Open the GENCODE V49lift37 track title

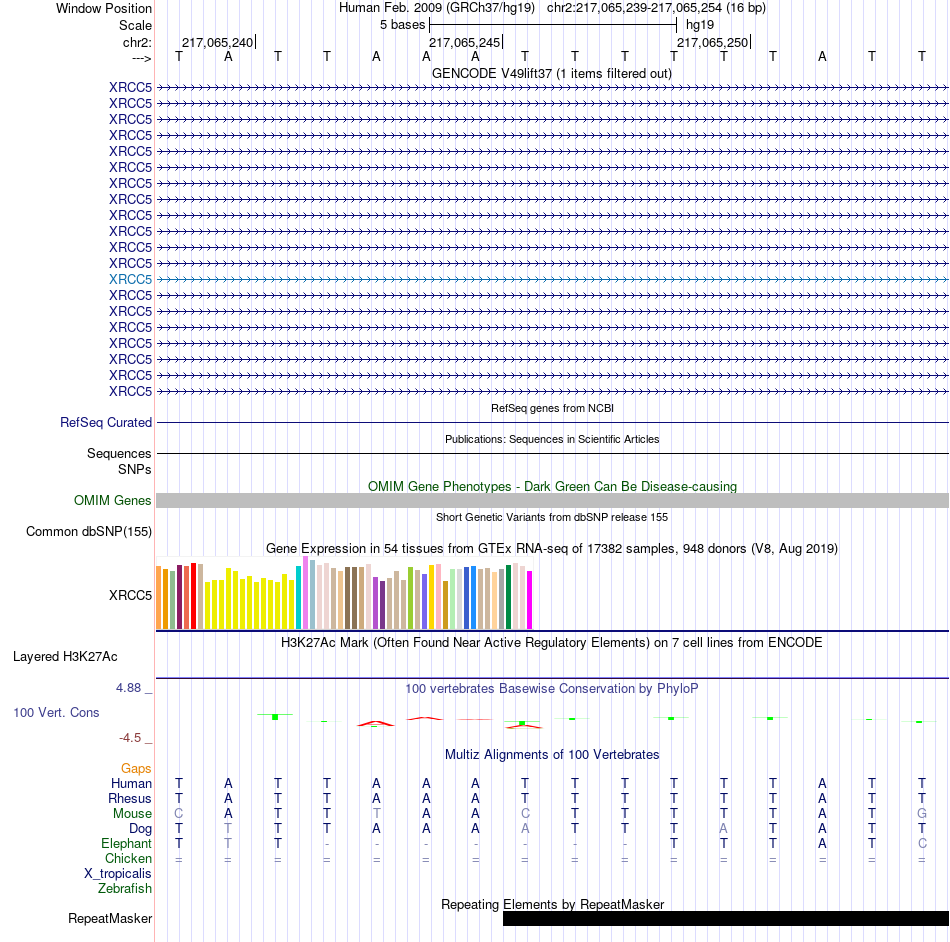click(551, 73)
